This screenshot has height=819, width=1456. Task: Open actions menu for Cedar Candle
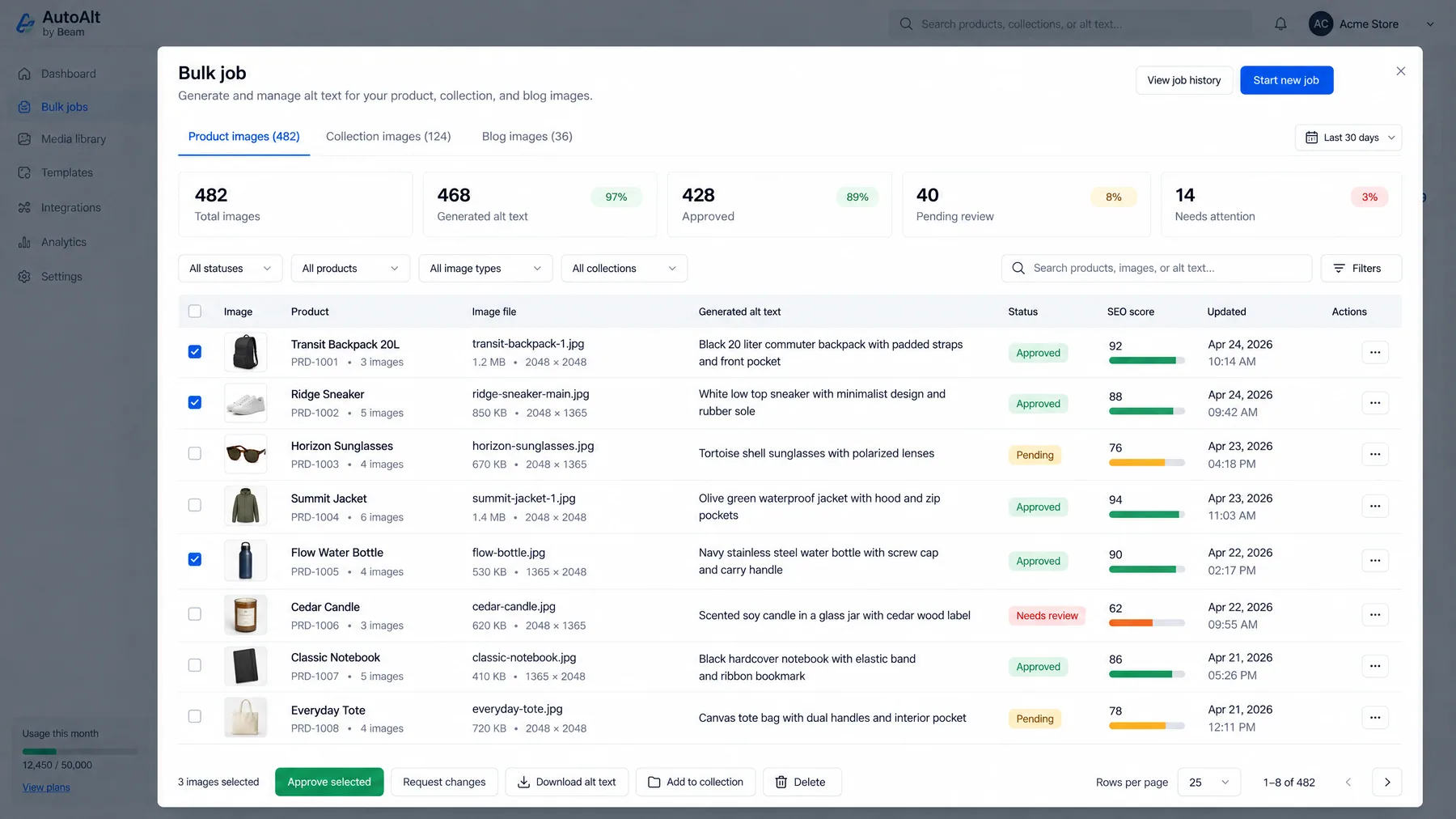click(1375, 615)
